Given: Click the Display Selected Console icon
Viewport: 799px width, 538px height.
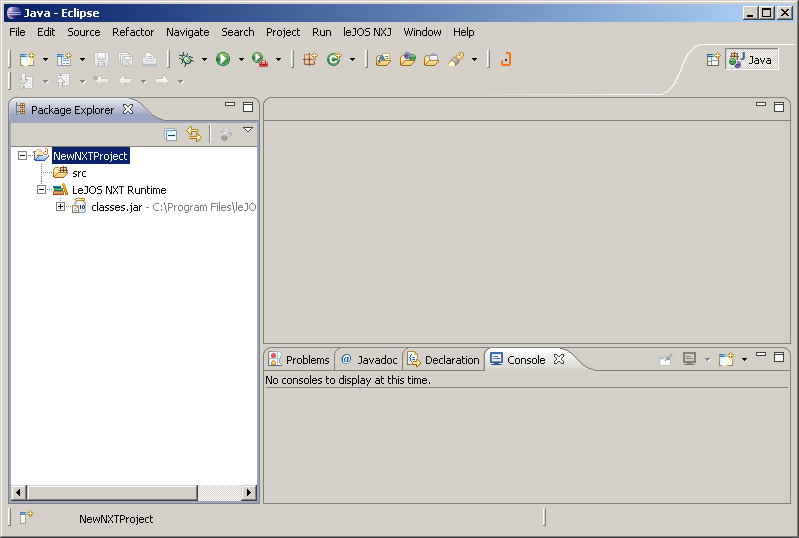Looking at the screenshot, I should coord(689,359).
